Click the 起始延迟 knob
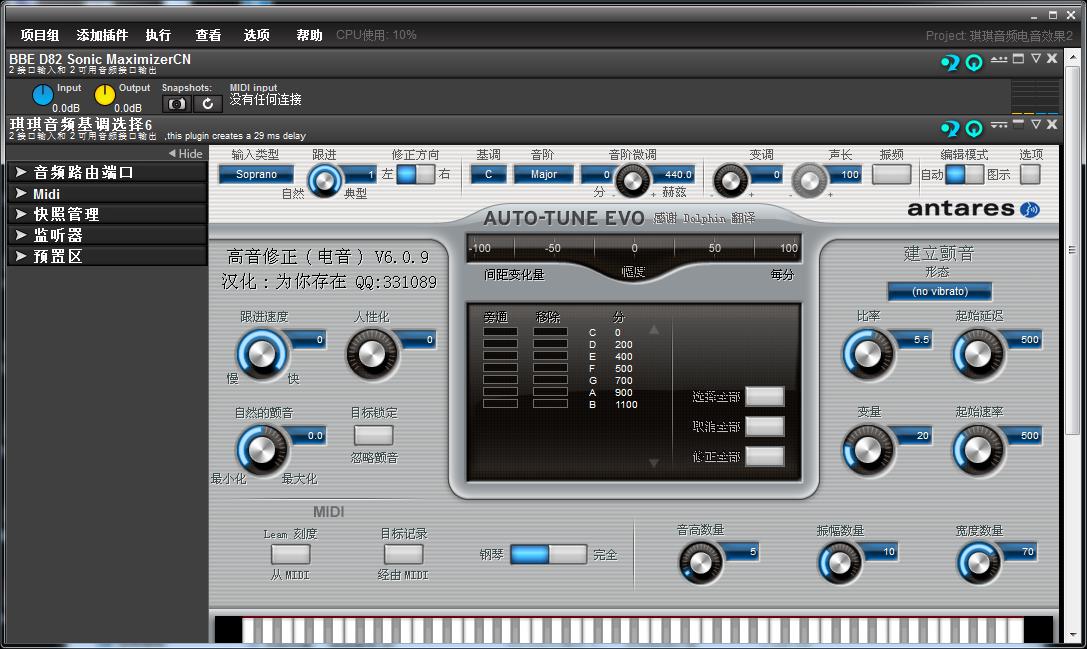The height and width of the screenshot is (649, 1087). tap(978, 354)
